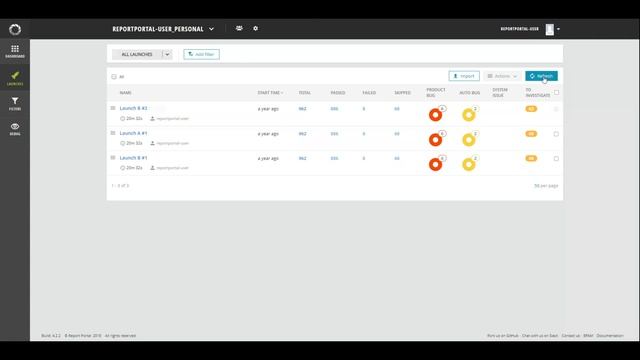This screenshot has width=640, height=360.
Task: Click Product Bug donut for Launch B #1
Action: coord(436,164)
